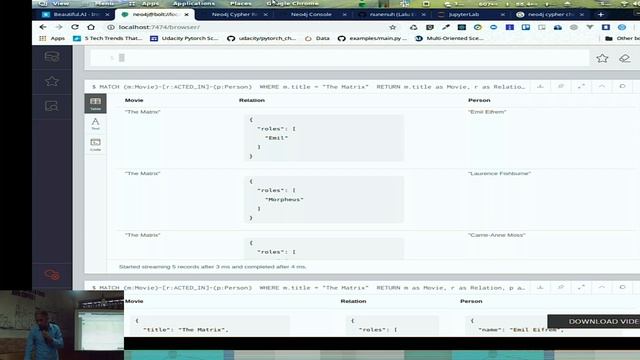Click the Movie column header in first table
Image resolution: width=640 pixels, height=360 pixels.
pos(134,100)
